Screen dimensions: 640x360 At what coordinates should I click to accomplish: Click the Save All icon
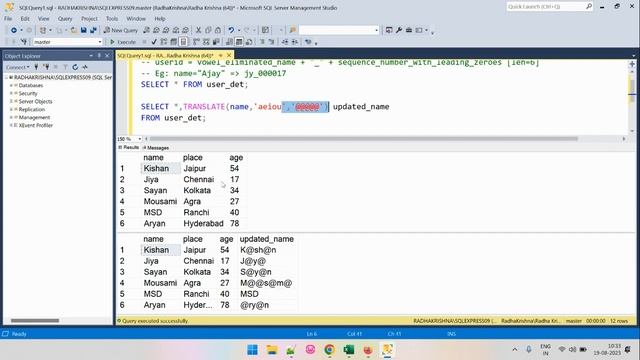(x=93, y=30)
